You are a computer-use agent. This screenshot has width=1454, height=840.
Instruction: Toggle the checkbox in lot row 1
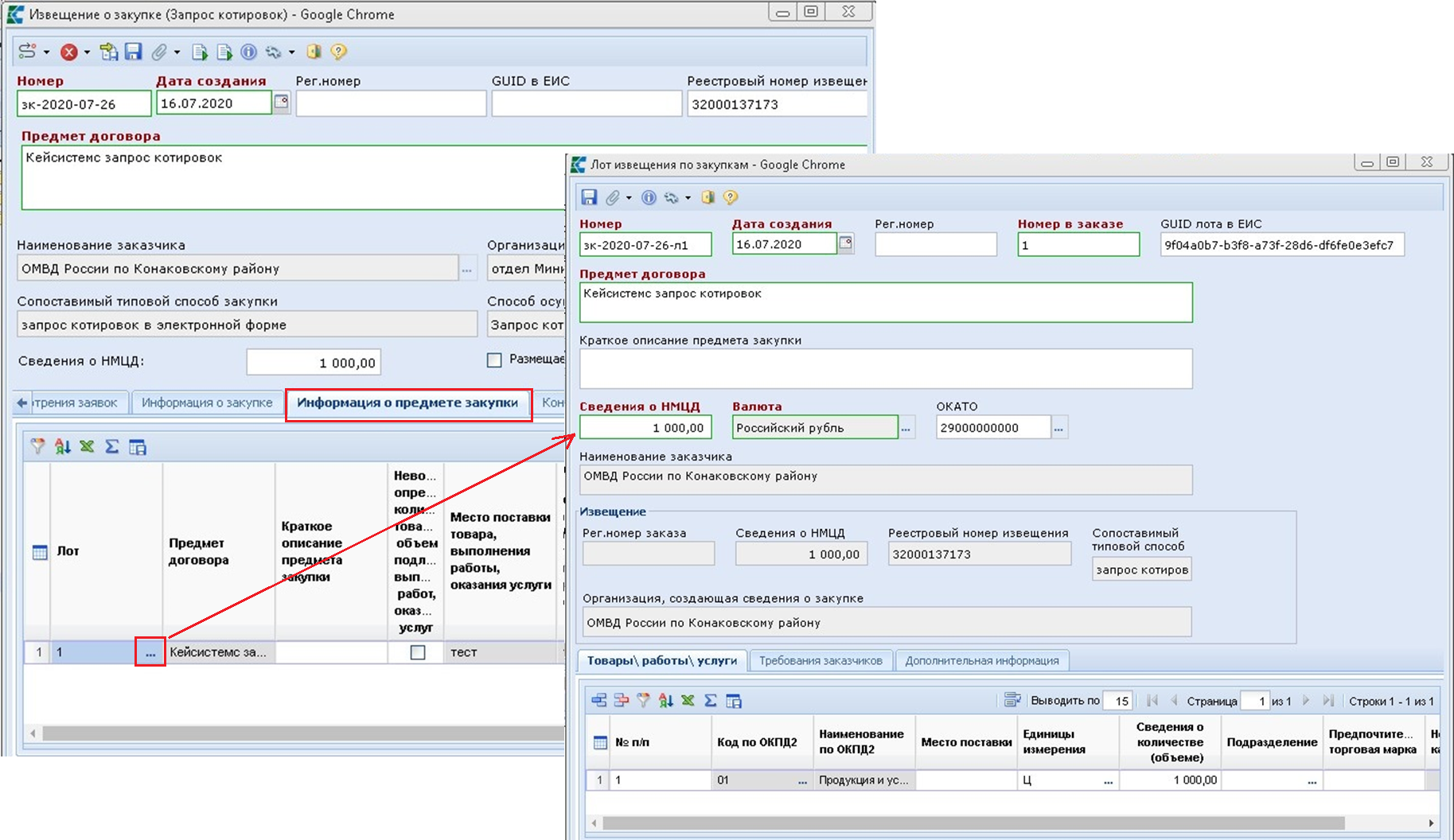pyautogui.click(x=418, y=652)
